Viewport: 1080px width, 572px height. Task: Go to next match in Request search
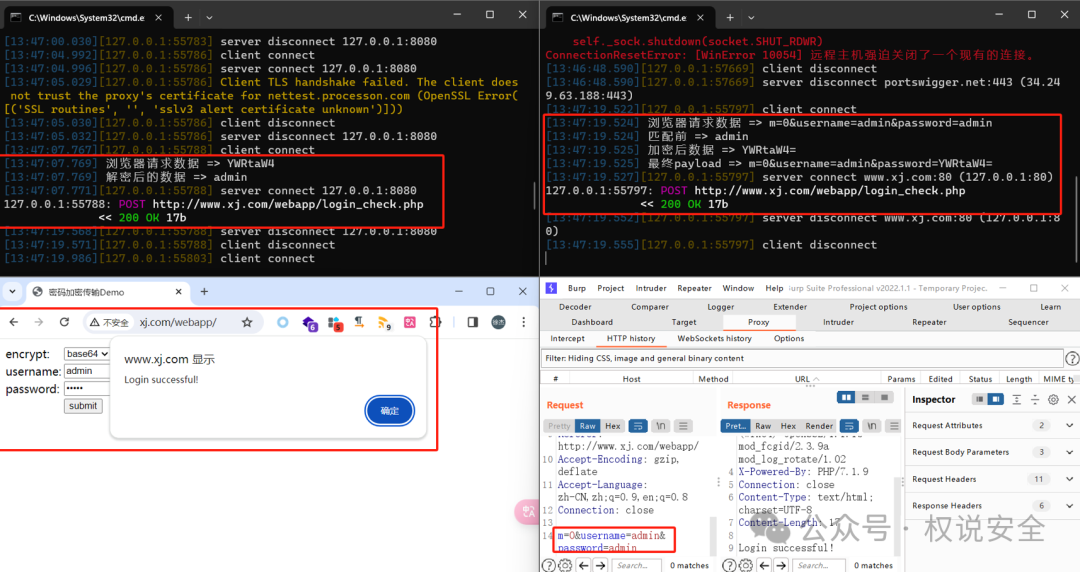[601, 565]
